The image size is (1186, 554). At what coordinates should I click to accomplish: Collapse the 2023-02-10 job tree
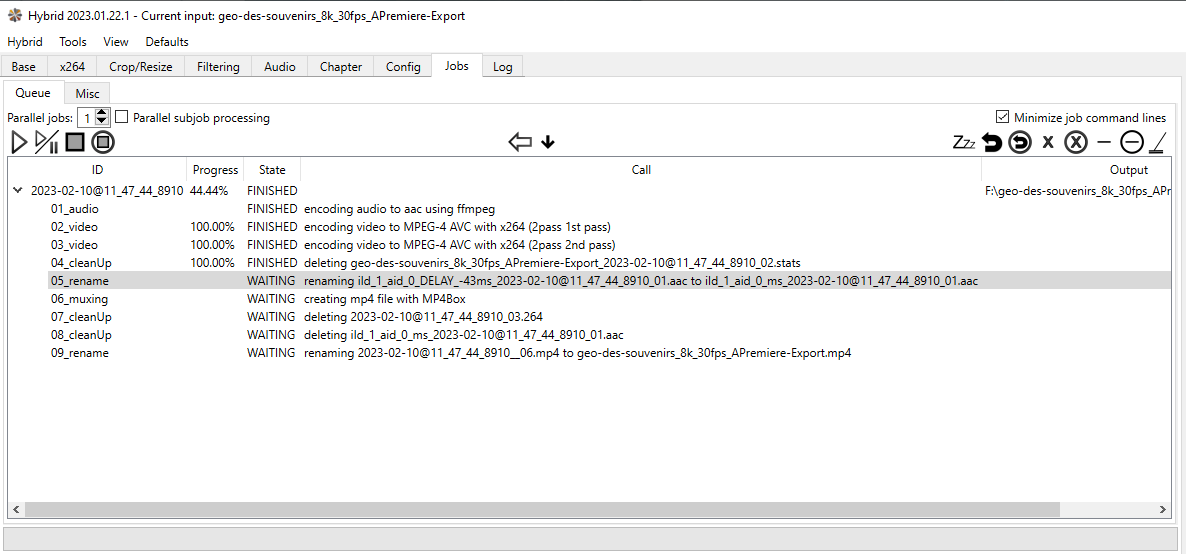(x=17, y=190)
